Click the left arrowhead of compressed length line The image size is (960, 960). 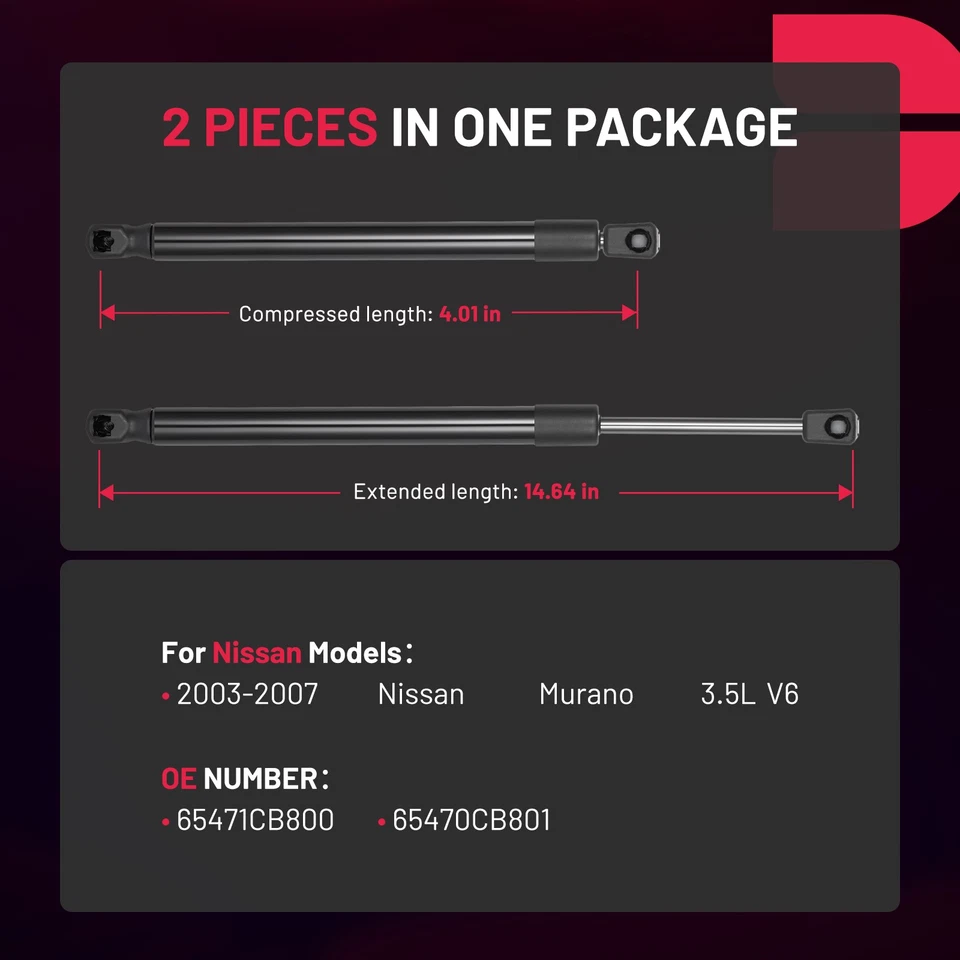(108, 313)
